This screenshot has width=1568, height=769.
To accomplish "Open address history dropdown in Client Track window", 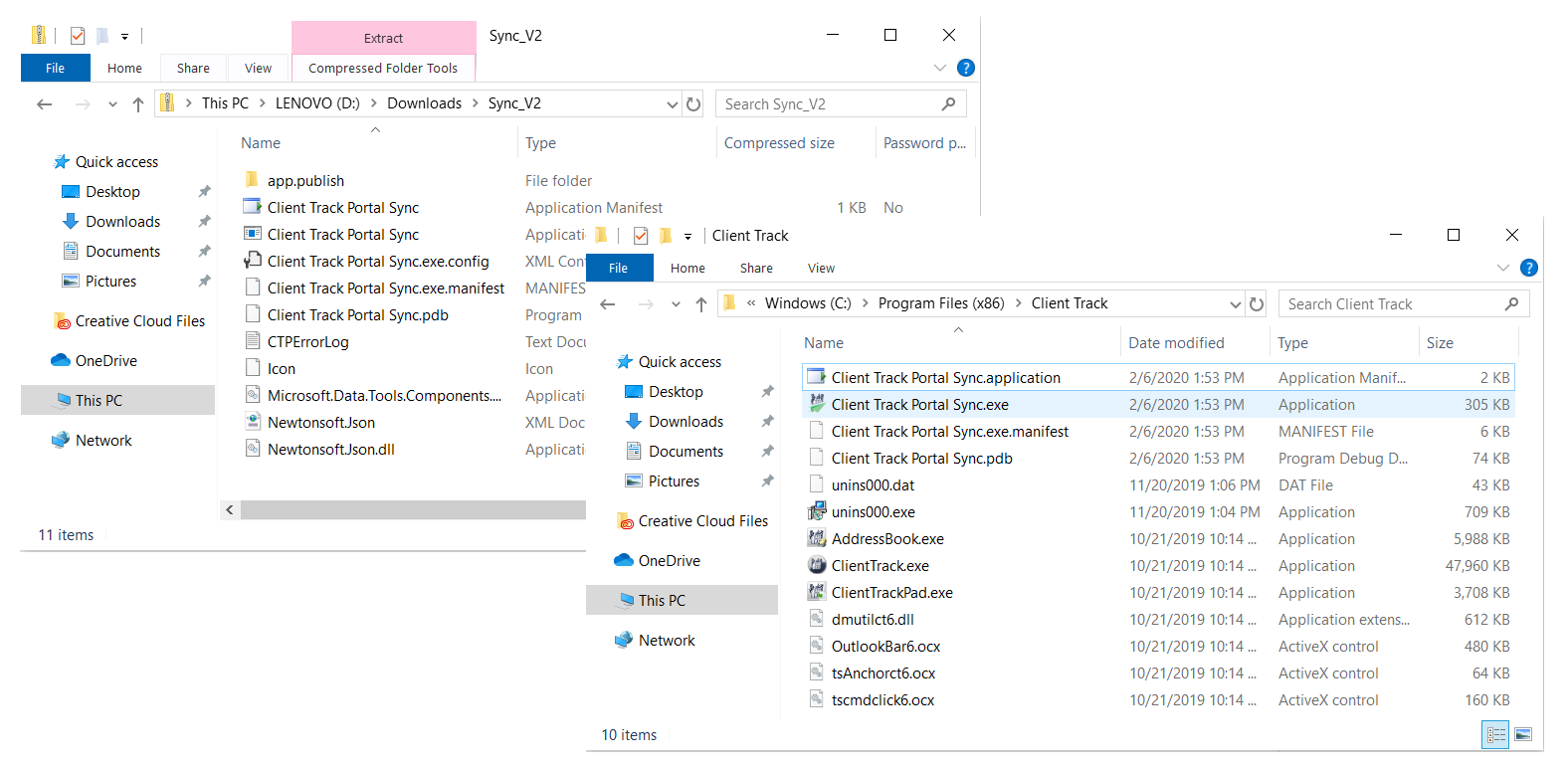I will (1236, 304).
